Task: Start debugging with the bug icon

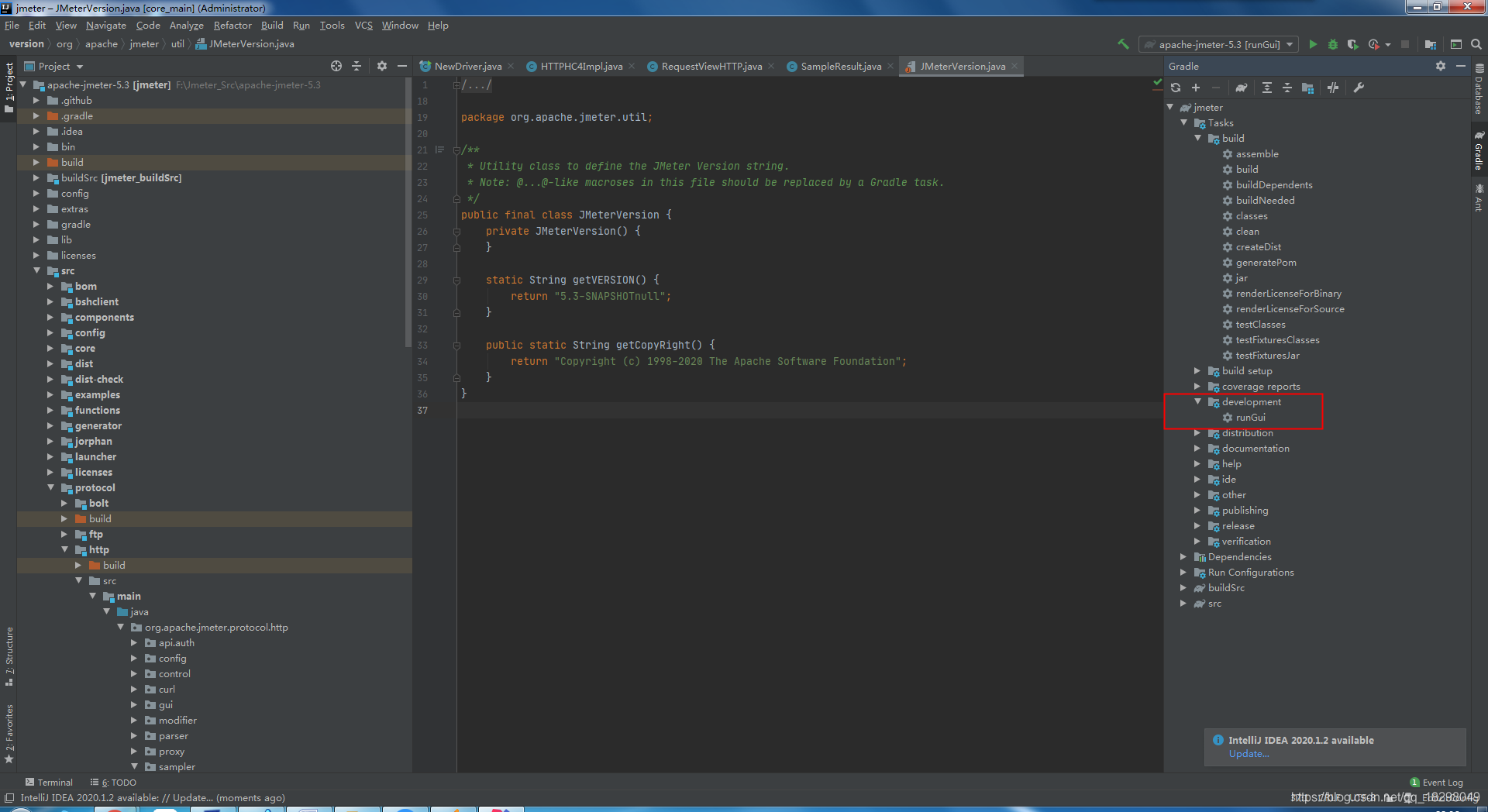Action: pos(1333,44)
